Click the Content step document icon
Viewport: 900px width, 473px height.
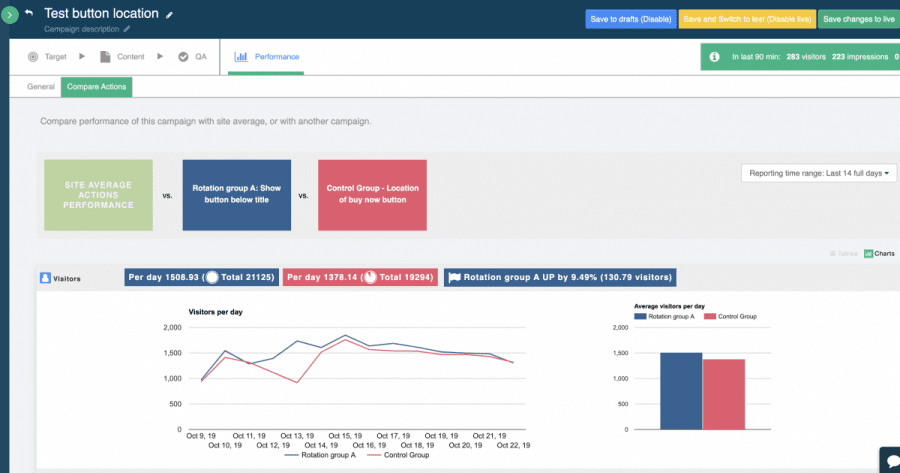pyautogui.click(x=105, y=57)
